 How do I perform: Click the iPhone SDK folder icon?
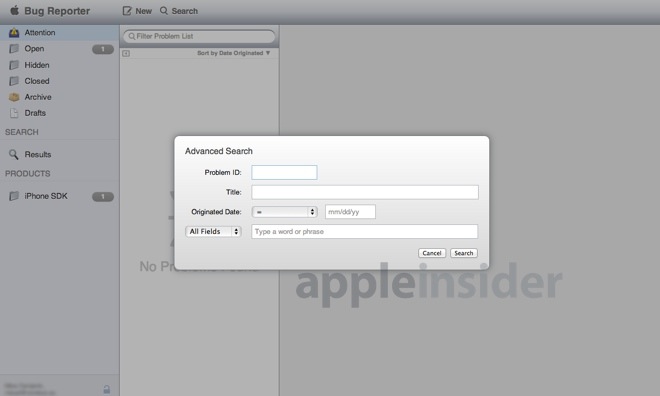point(14,196)
